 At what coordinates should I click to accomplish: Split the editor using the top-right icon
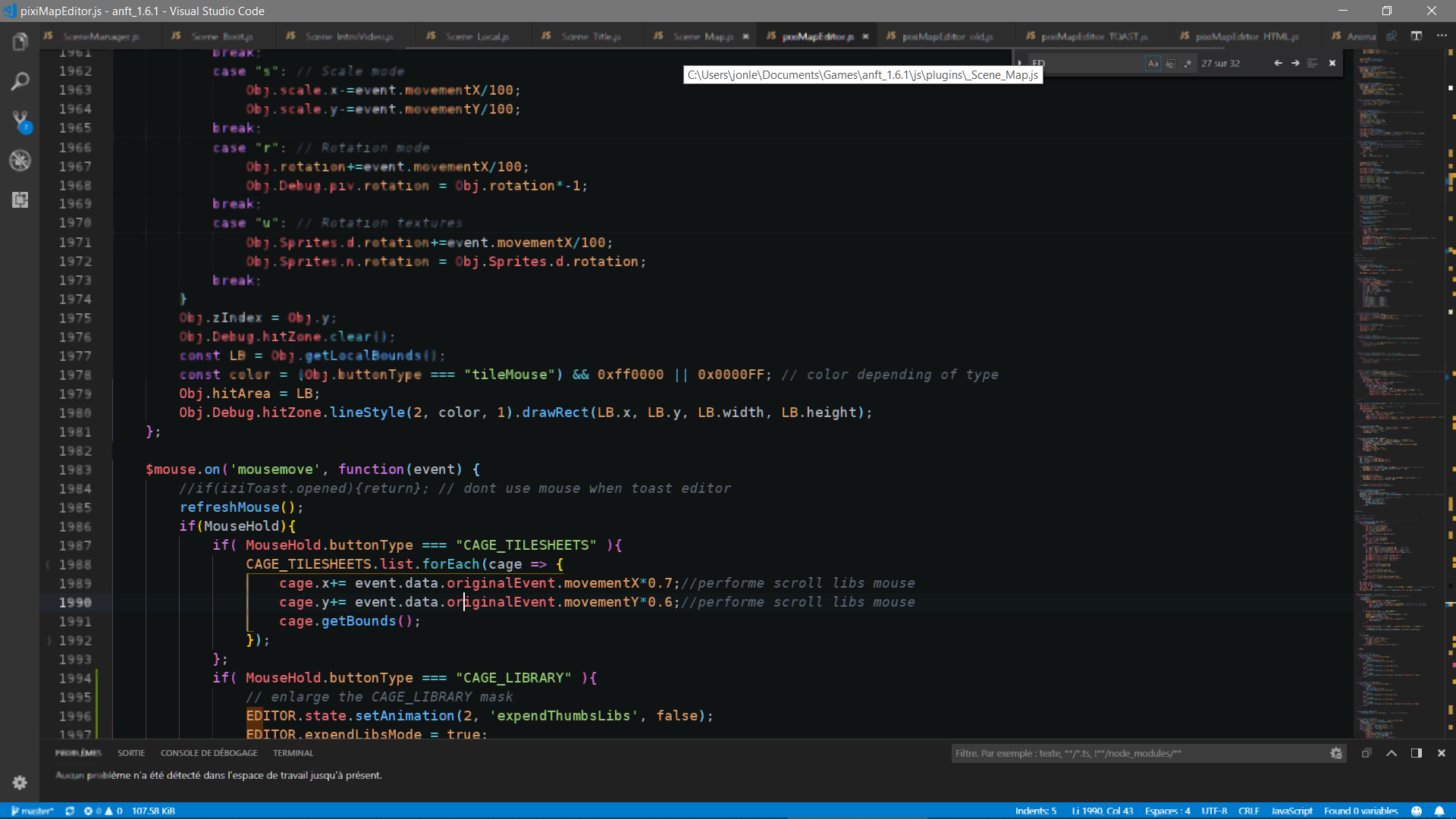(x=1417, y=36)
